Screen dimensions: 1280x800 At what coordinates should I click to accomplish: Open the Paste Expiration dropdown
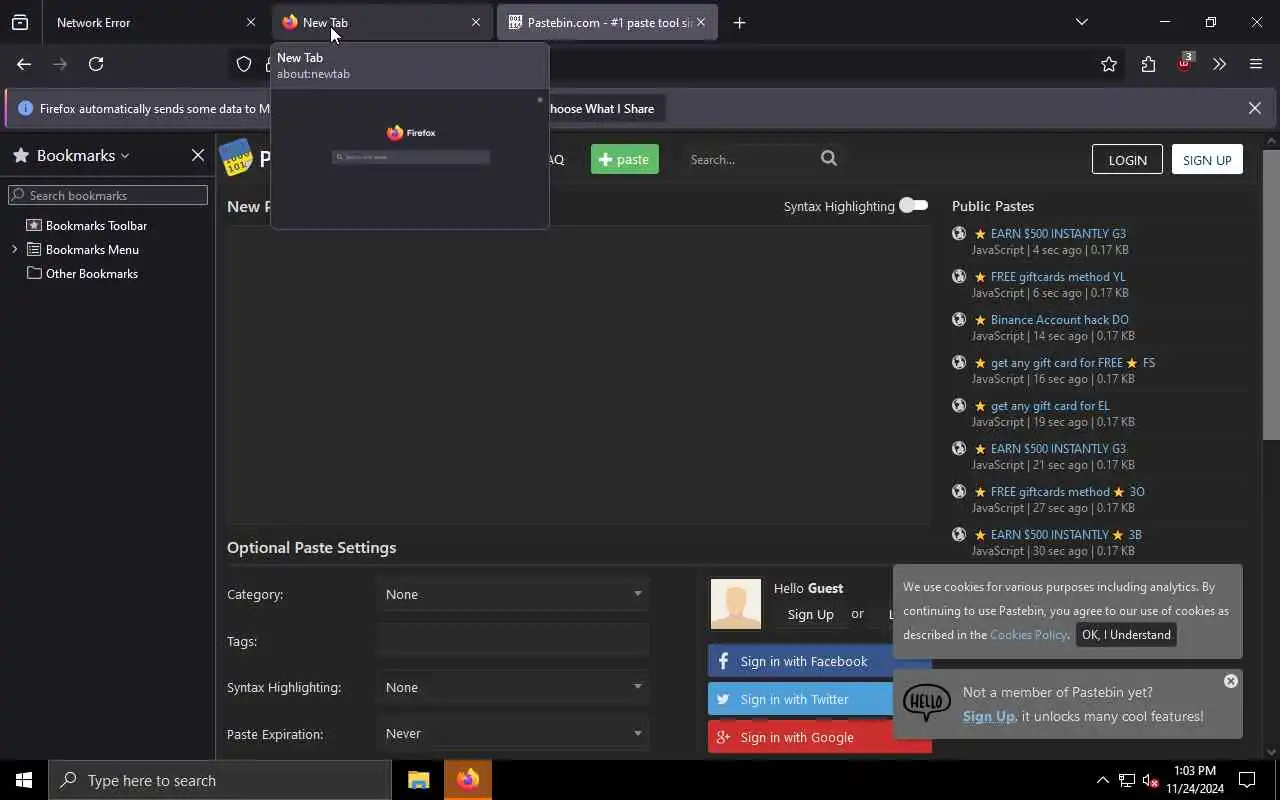pos(513,733)
